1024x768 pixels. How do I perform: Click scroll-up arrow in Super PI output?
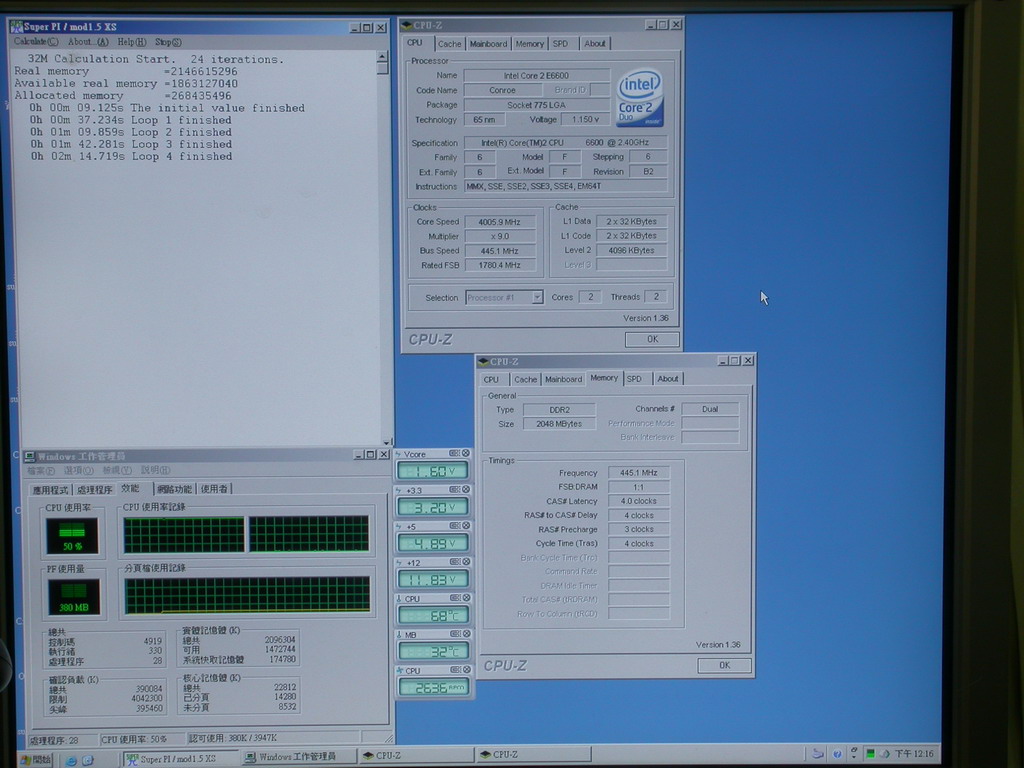click(382, 57)
